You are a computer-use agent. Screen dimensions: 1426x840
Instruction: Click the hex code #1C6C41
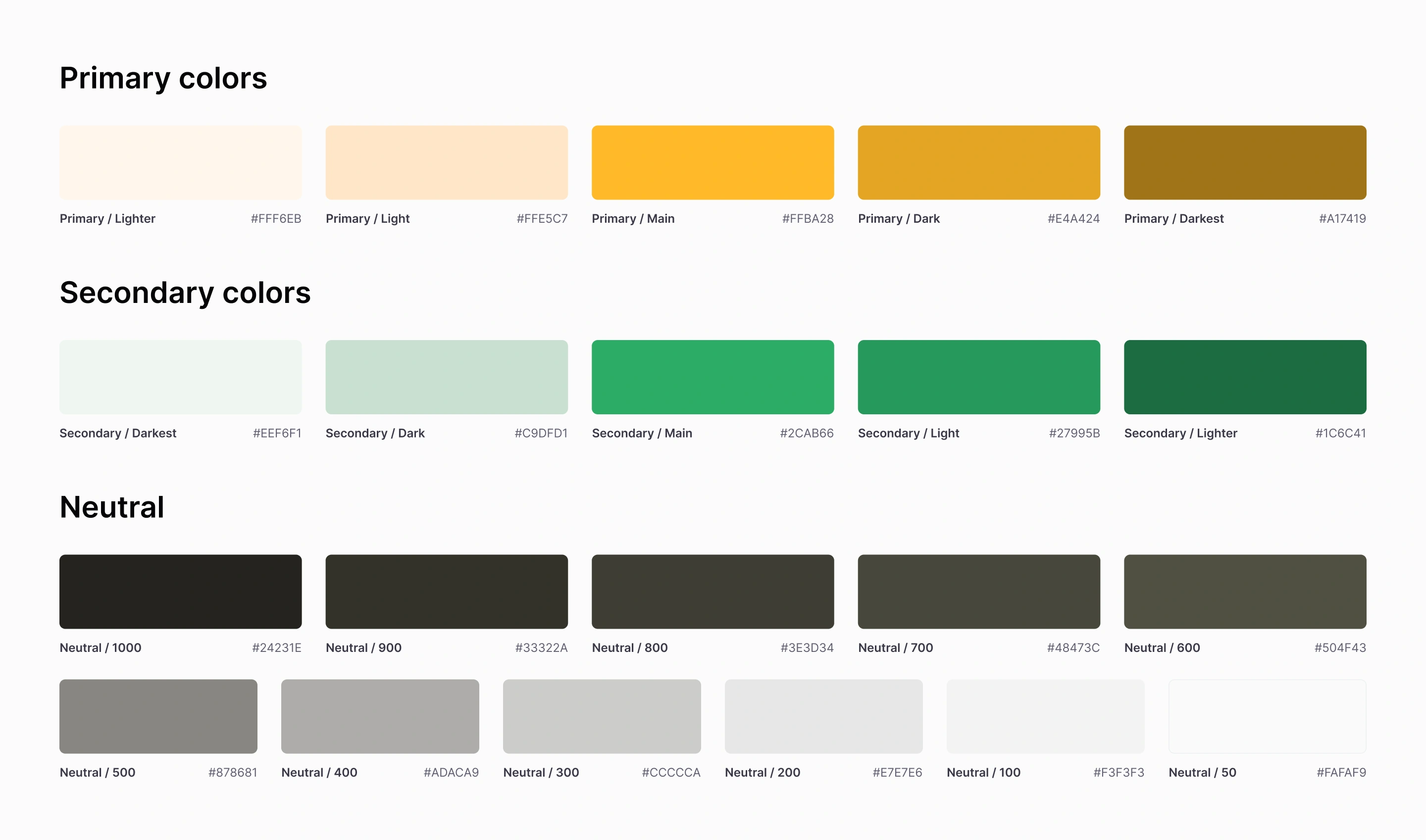pos(1340,434)
